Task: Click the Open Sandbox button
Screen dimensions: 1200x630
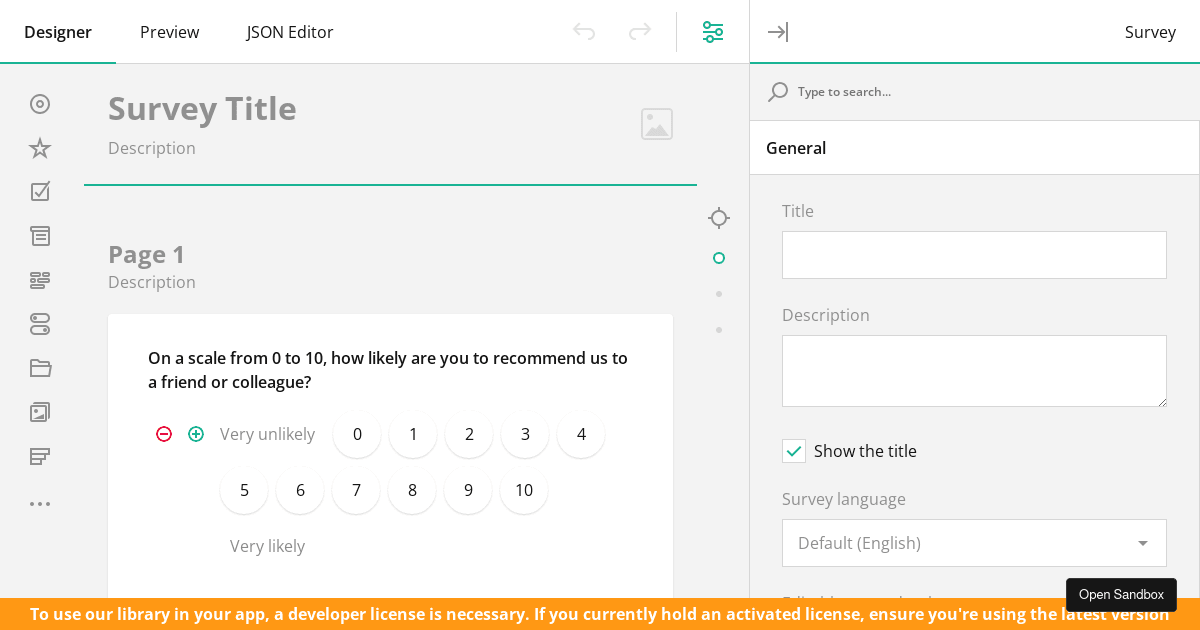Action: pyautogui.click(x=1121, y=595)
